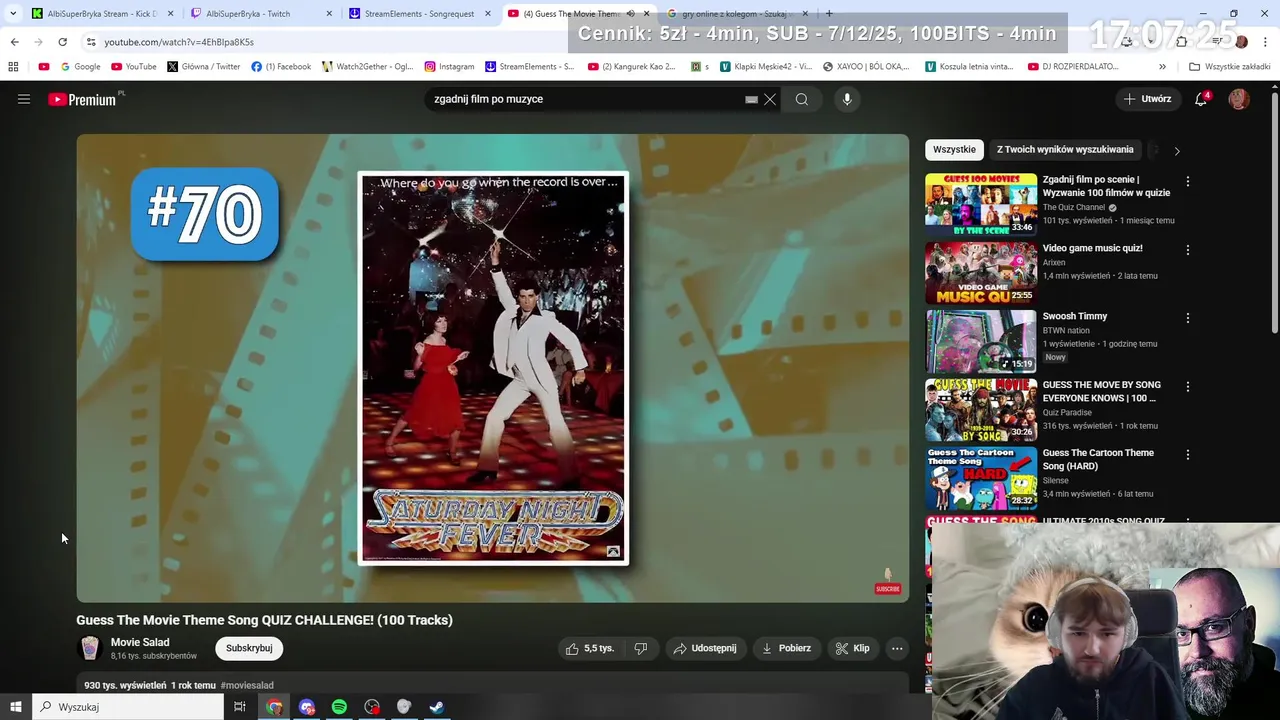The width and height of the screenshot is (1280, 720).
Task: Switch to AlbiSuperBryka Stream Kick tab
Action: pyautogui.click(x=103, y=14)
